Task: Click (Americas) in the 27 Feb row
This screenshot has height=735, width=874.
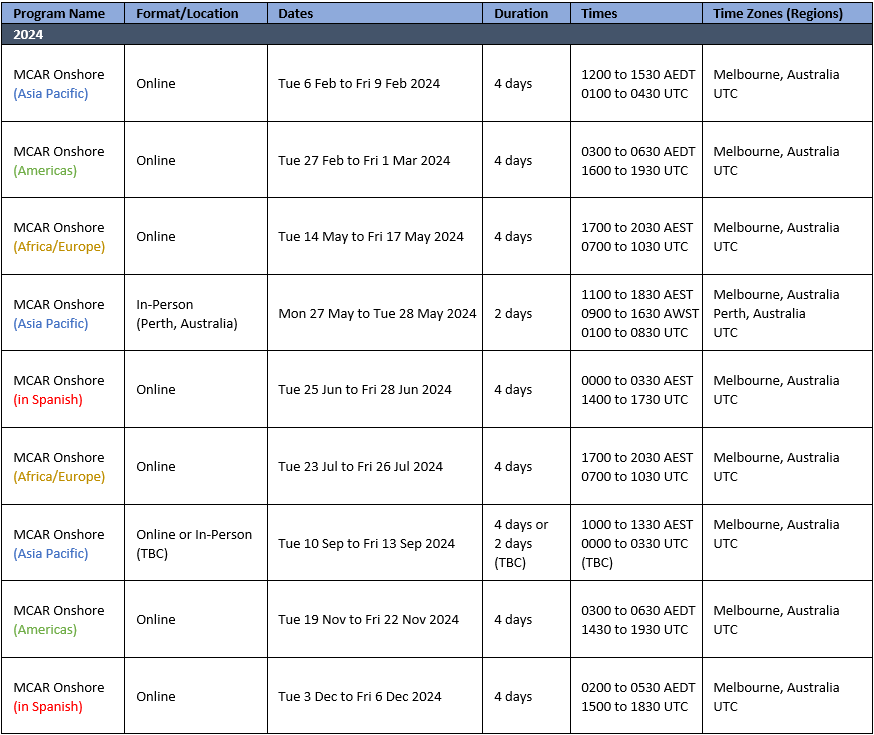Action: 45,171
